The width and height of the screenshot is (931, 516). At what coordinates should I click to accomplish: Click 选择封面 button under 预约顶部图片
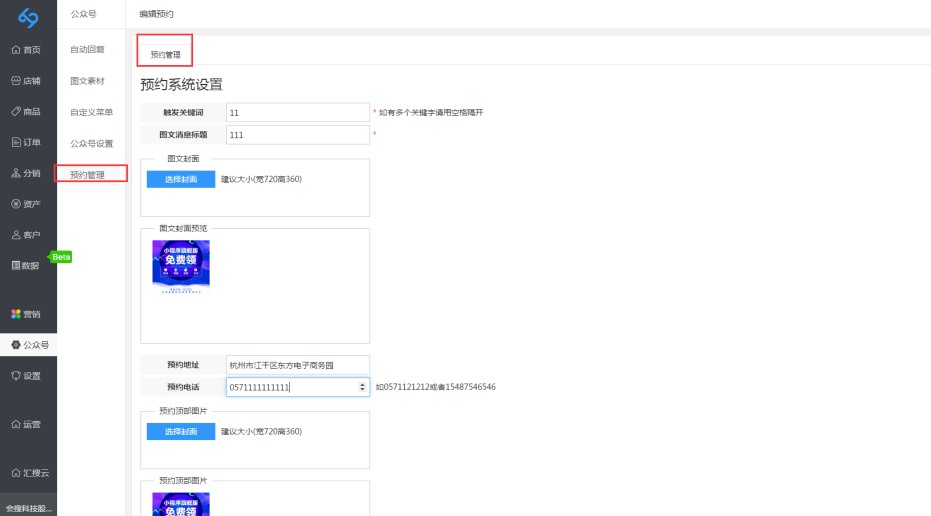click(180, 431)
